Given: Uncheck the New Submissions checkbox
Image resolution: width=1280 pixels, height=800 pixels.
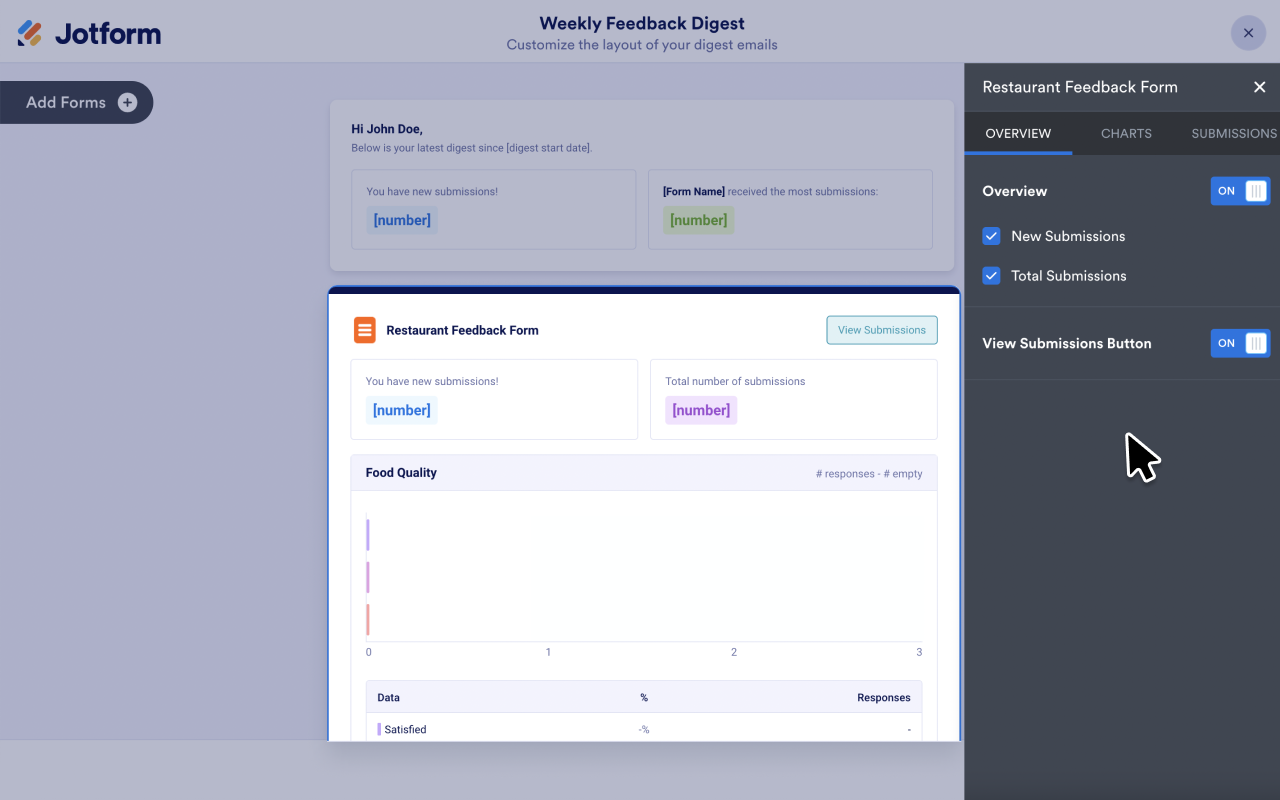Looking at the screenshot, I should click(x=991, y=236).
